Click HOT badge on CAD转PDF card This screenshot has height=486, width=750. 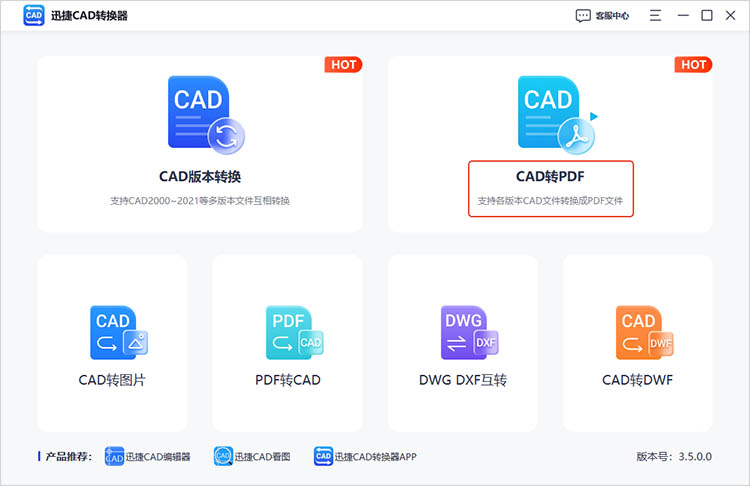[694, 65]
